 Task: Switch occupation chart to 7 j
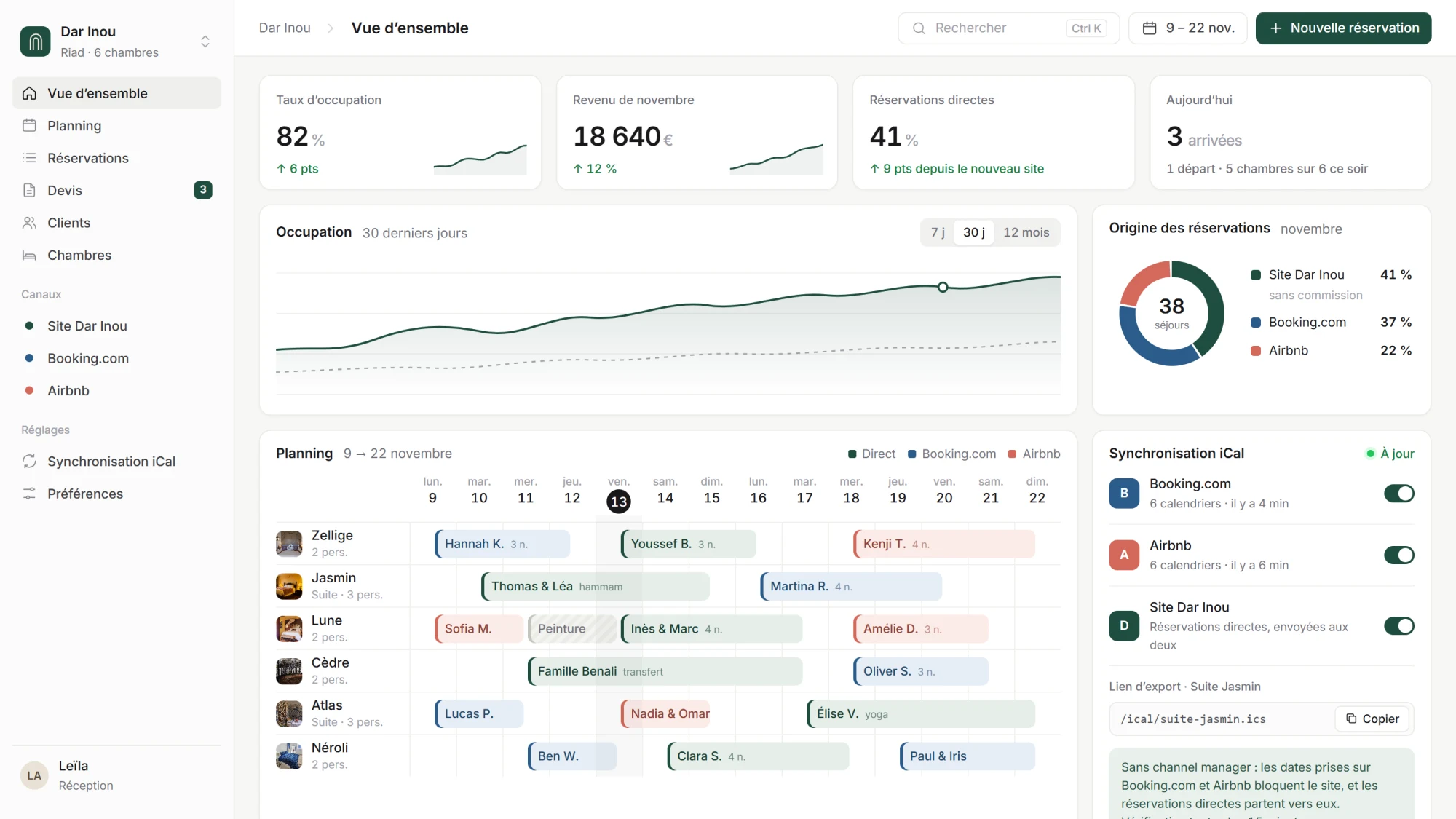(938, 232)
